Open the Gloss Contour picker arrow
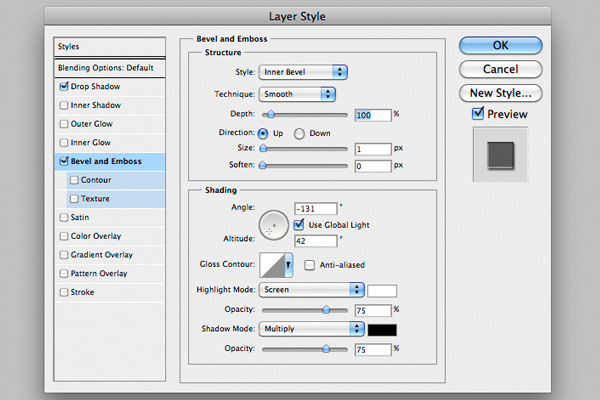Screen dimensions: 600x400 (x=289, y=264)
